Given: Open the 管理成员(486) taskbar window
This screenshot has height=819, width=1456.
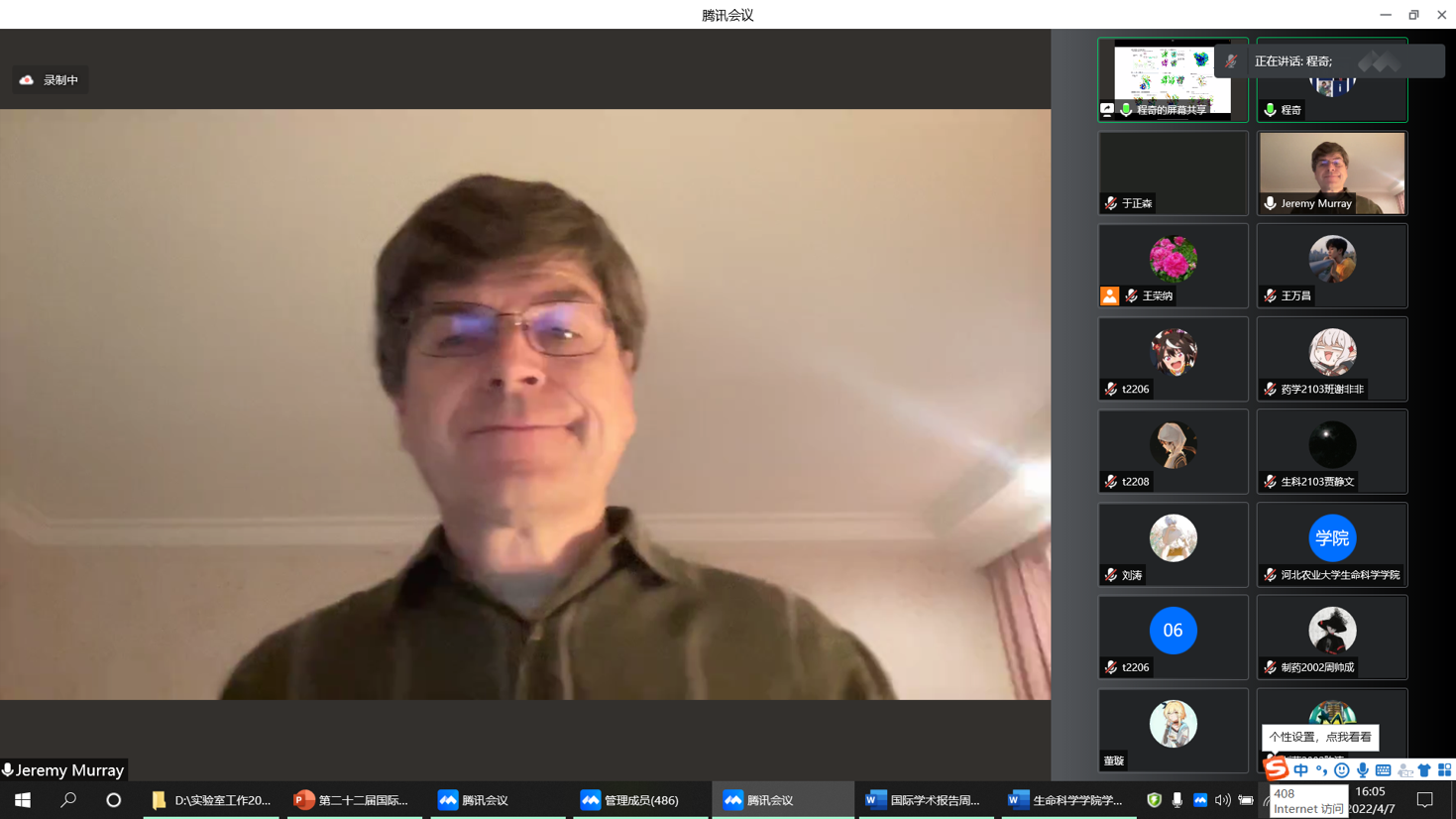Looking at the screenshot, I should 630,800.
